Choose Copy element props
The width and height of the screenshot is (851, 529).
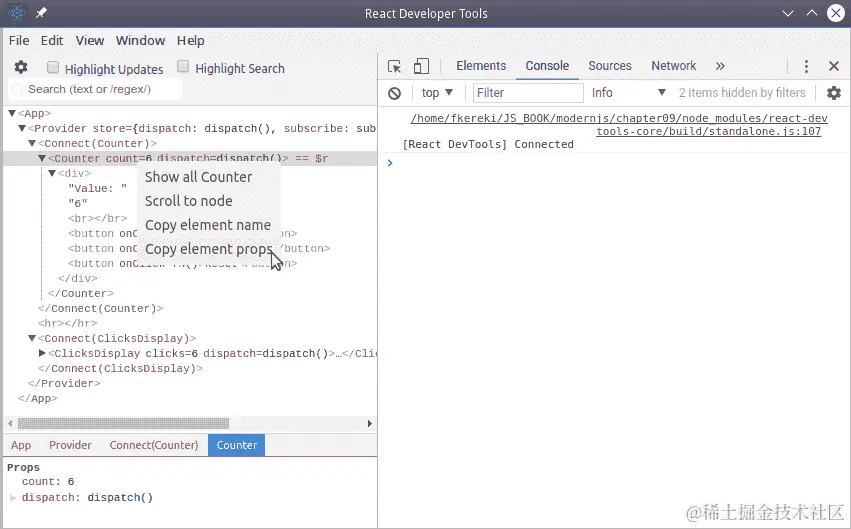209,249
